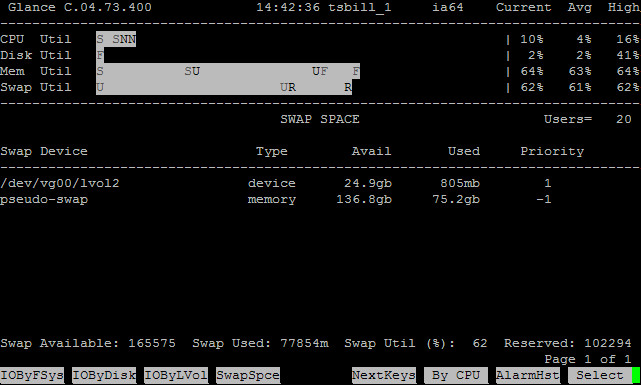Click the CPU Util bar
This screenshot has height=385, width=641.
click(x=116, y=39)
